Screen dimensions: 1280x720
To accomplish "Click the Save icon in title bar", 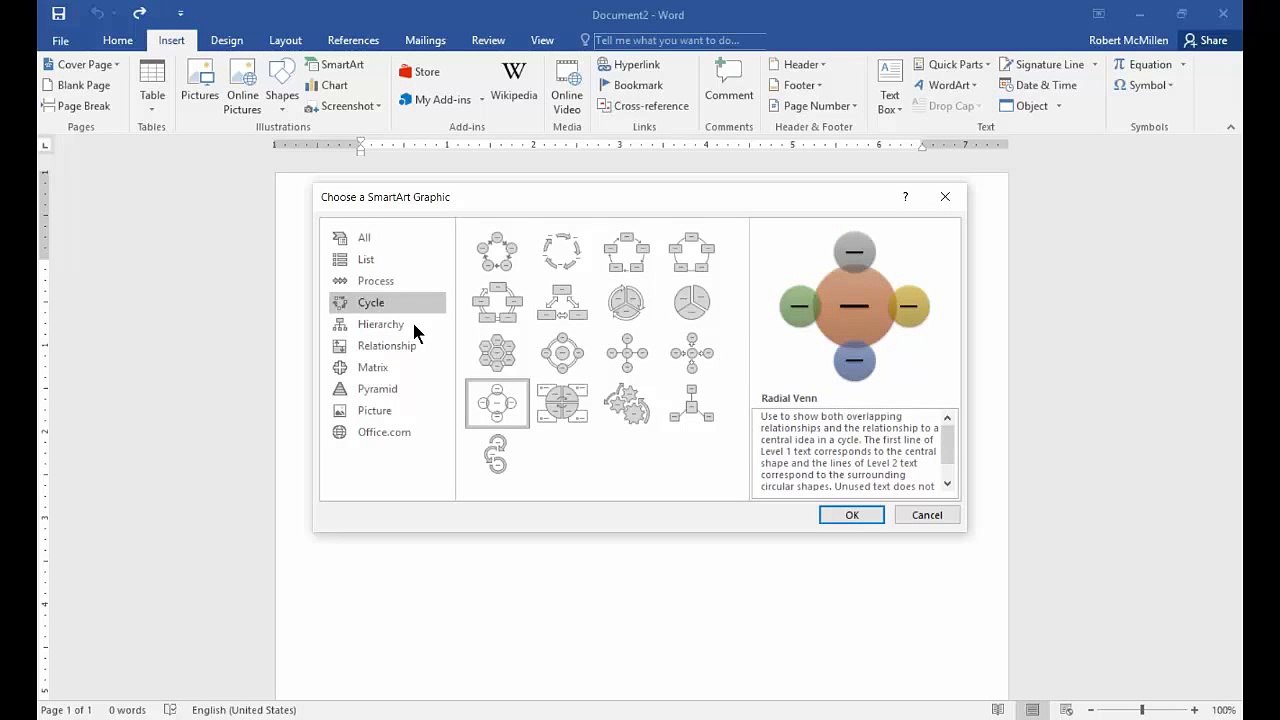I will pyautogui.click(x=58, y=14).
